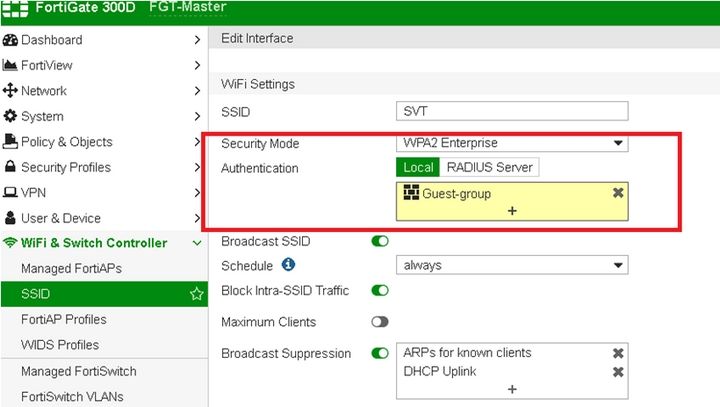Remove Guest-group with its X icon
This screenshot has height=407, width=720.
(617, 193)
